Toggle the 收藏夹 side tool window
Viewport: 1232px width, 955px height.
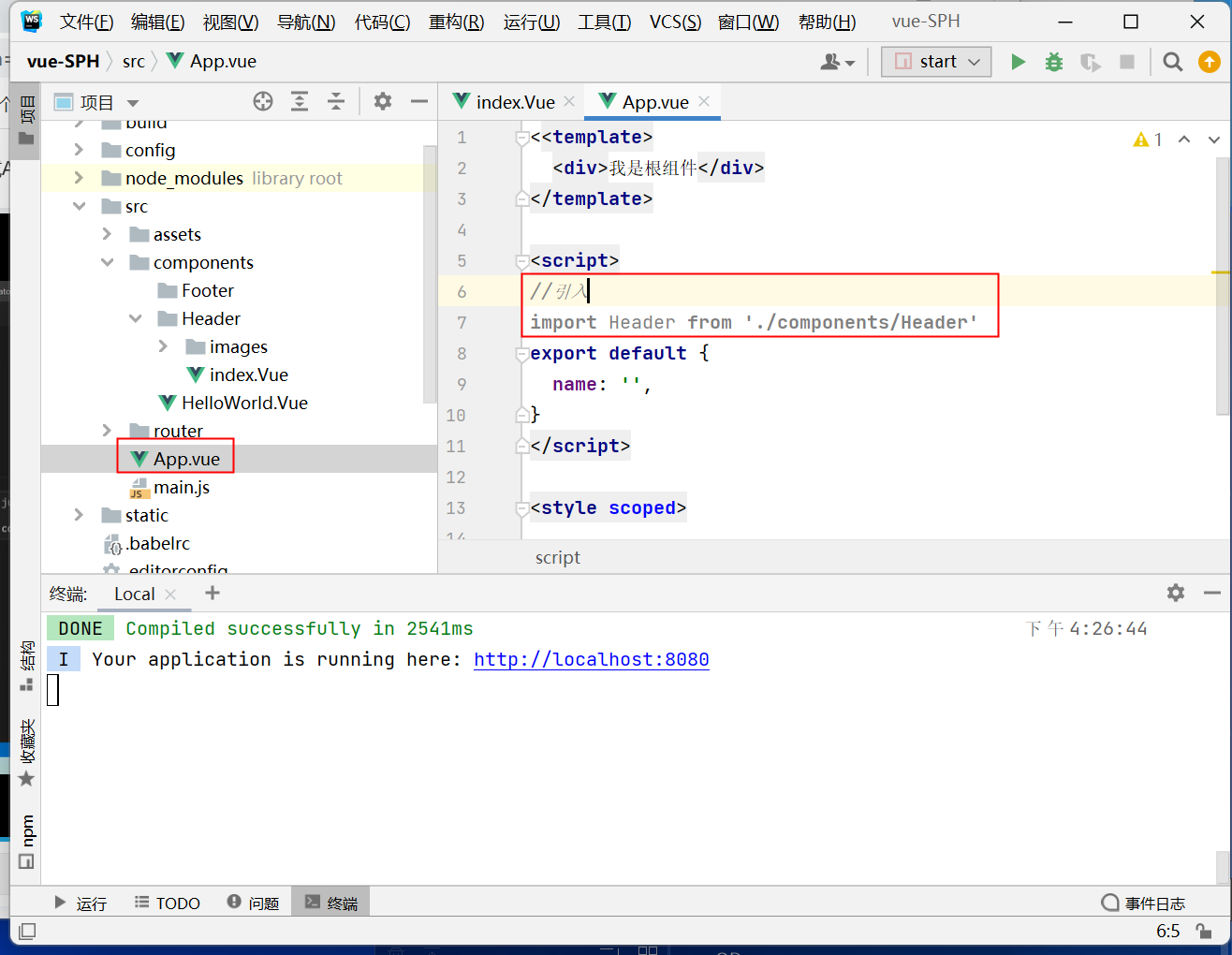coord(26,753)
